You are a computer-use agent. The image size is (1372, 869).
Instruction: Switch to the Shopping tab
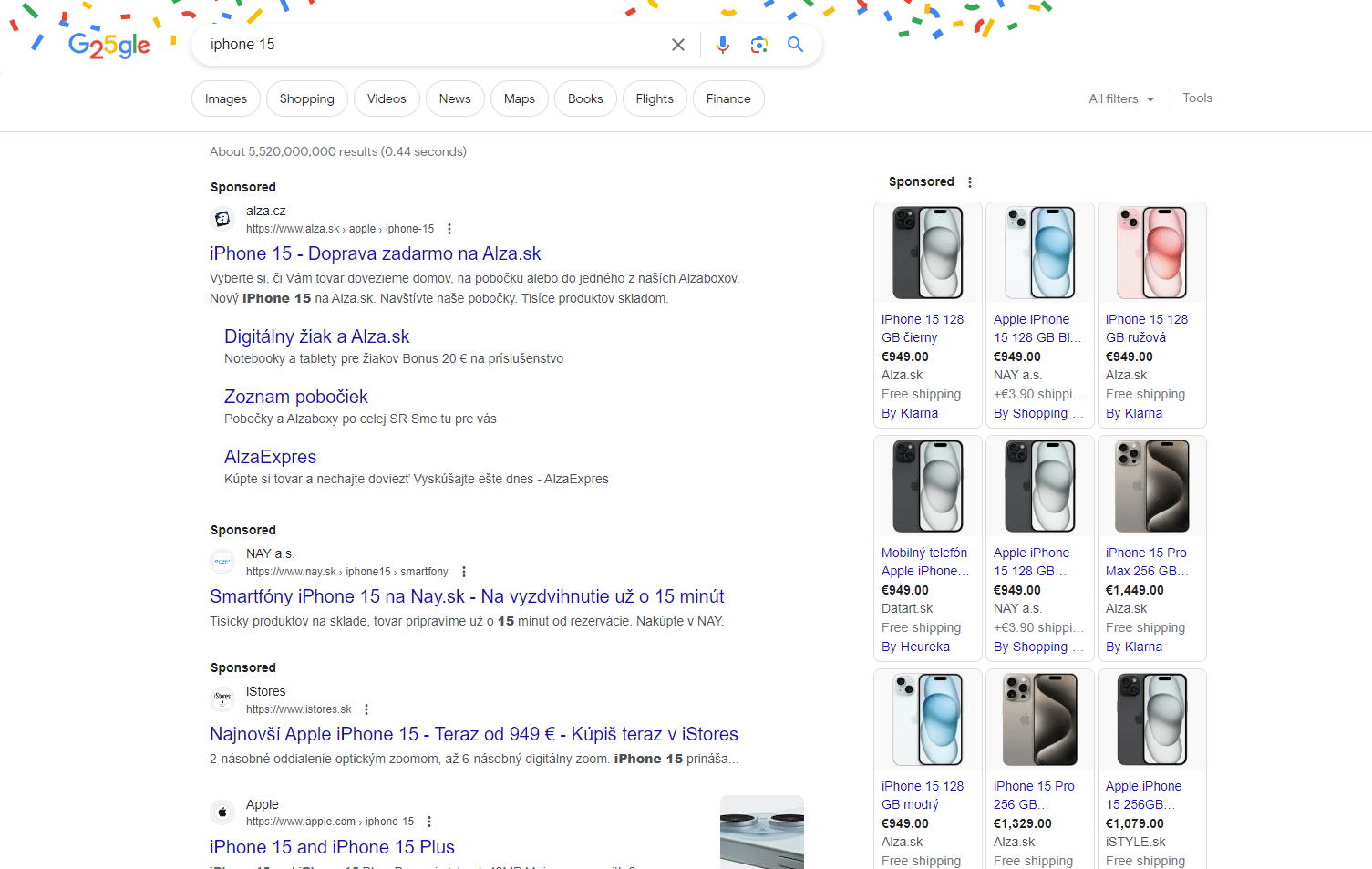[306, 98]
